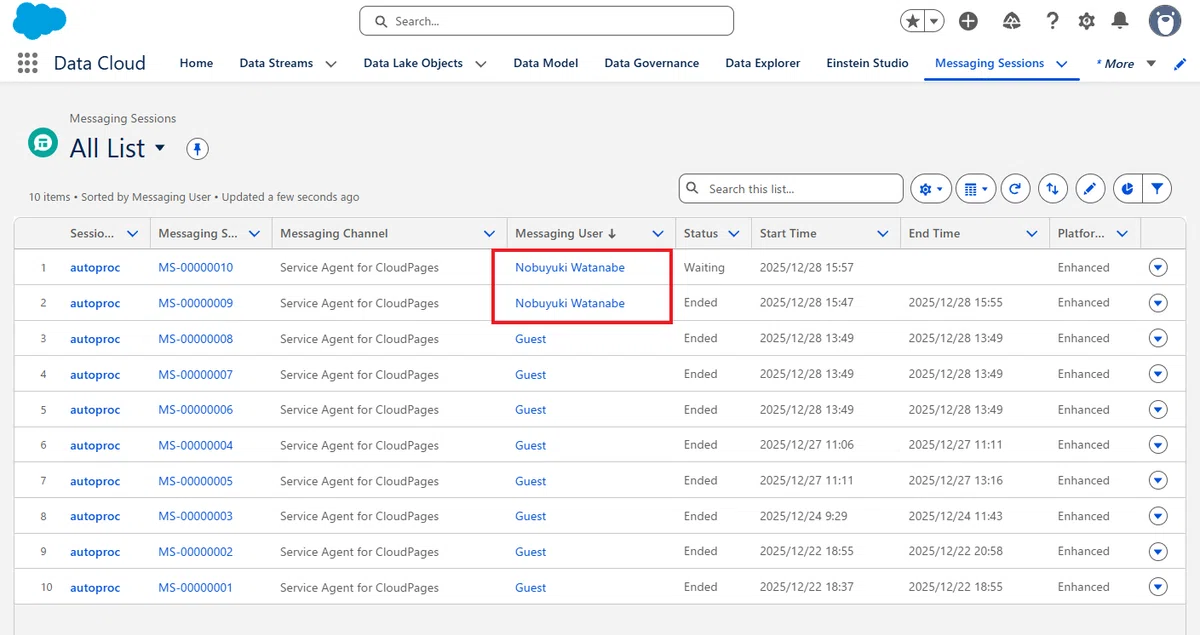Expand the Data Streams tab chevron
Image resolution: width=1200 pixels, height=635 pixels.
pyautogui.click(x=331, y=64)
